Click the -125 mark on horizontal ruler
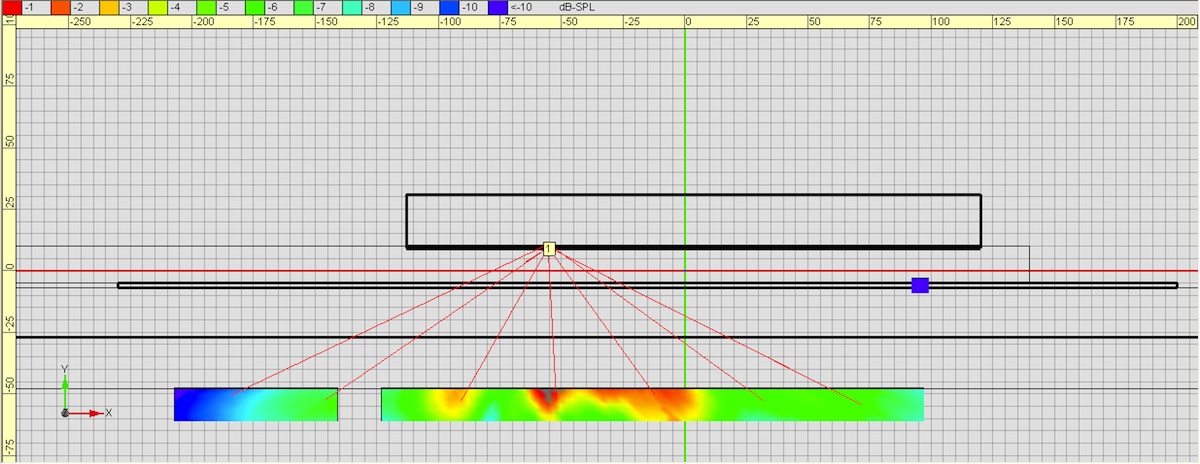Screen dimensions: 1200x464 (386, 21)
